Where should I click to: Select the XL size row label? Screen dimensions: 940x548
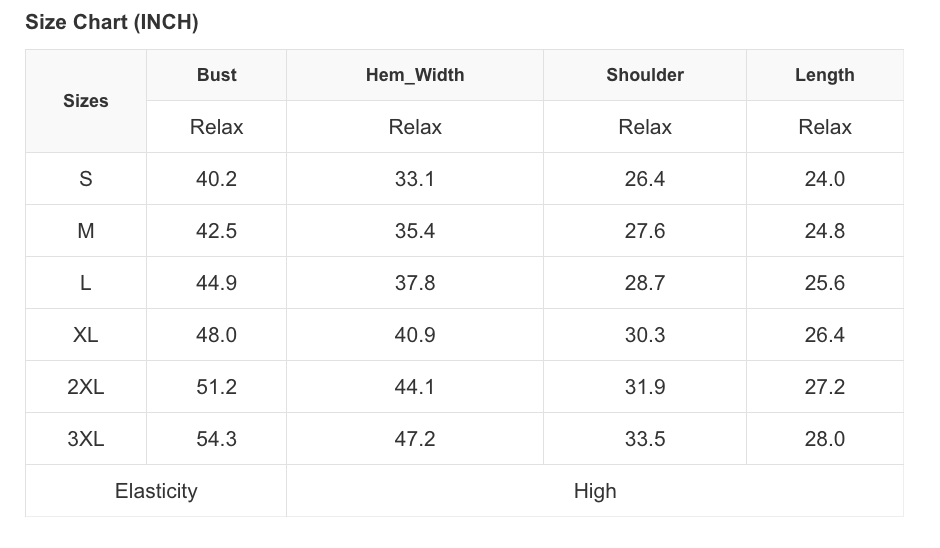click(x=86, y=335)
